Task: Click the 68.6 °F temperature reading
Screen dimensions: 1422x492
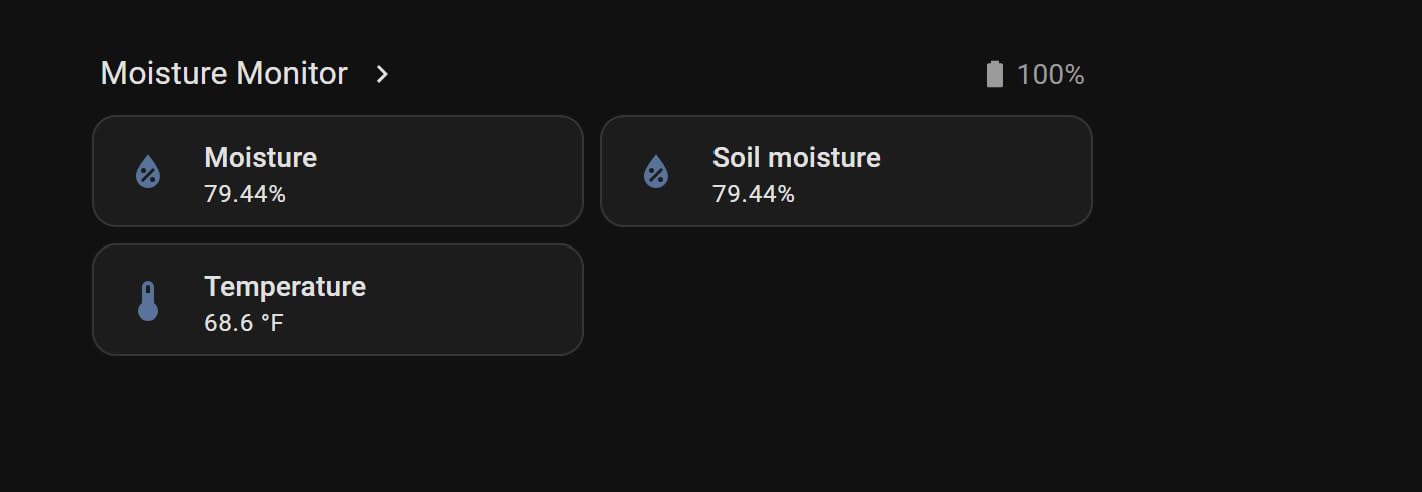Action: pos(244,323)
